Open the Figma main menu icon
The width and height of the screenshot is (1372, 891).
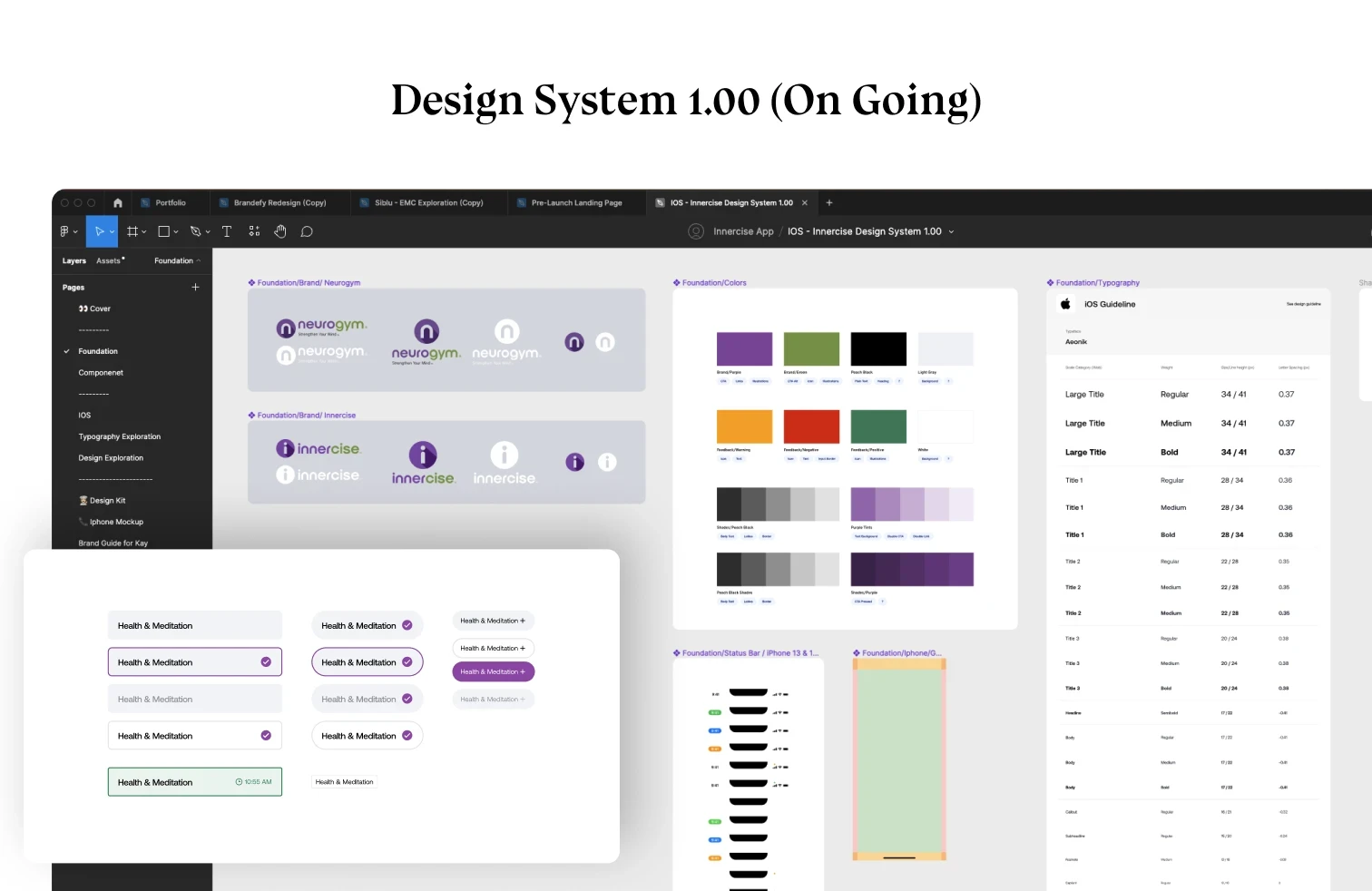64,231
